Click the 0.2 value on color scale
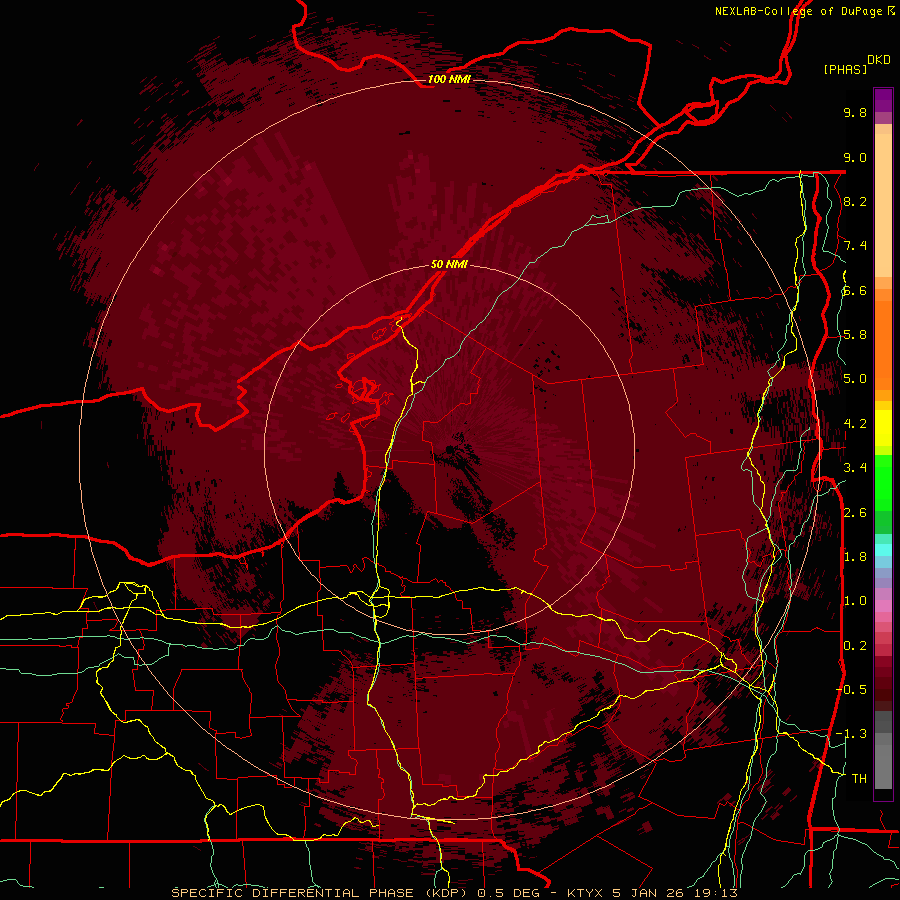The height and width of the screenshot is (900, 900). pyautogui.click(x=855, y=646)
